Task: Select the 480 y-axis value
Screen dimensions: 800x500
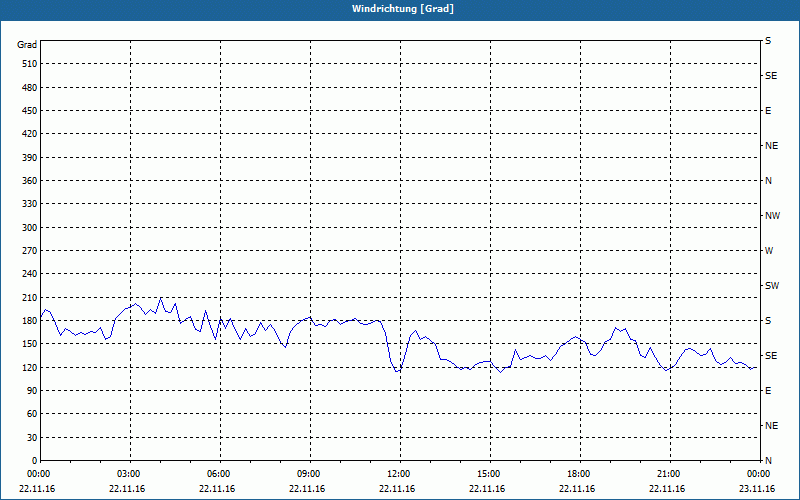Action: (x=30, y=88)
